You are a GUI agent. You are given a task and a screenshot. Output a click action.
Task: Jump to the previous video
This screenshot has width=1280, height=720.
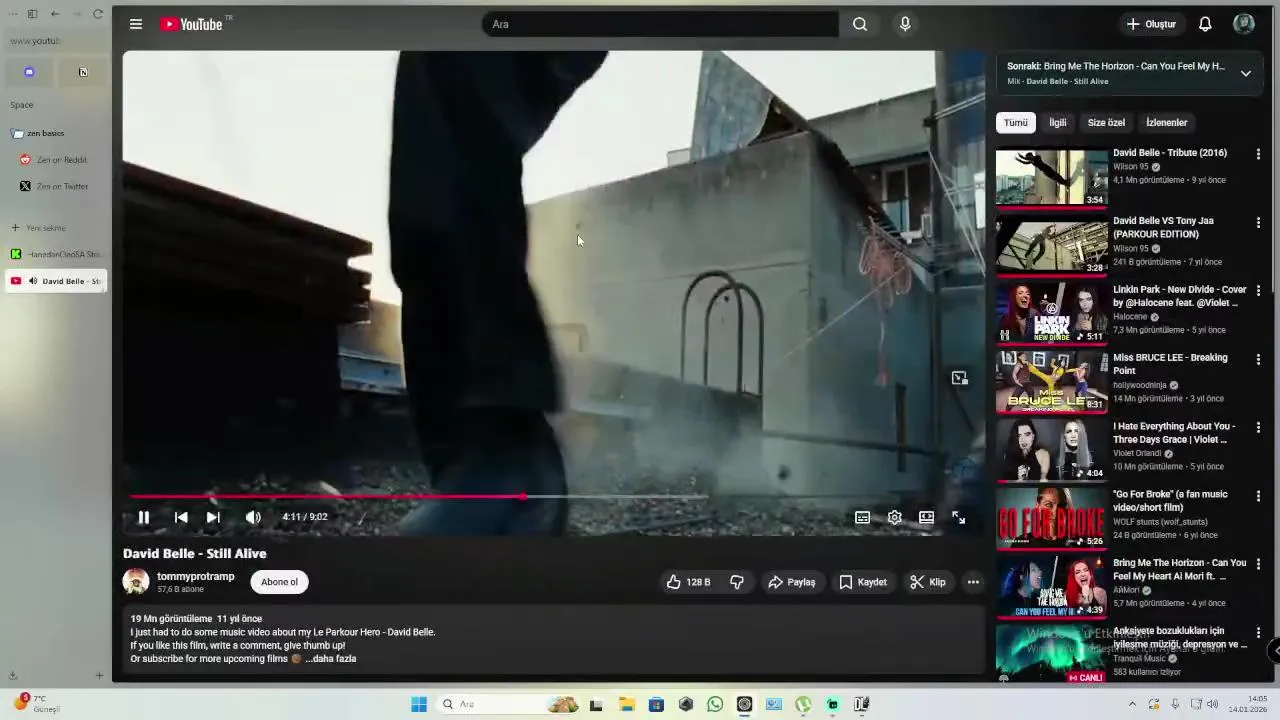[181, 517]
